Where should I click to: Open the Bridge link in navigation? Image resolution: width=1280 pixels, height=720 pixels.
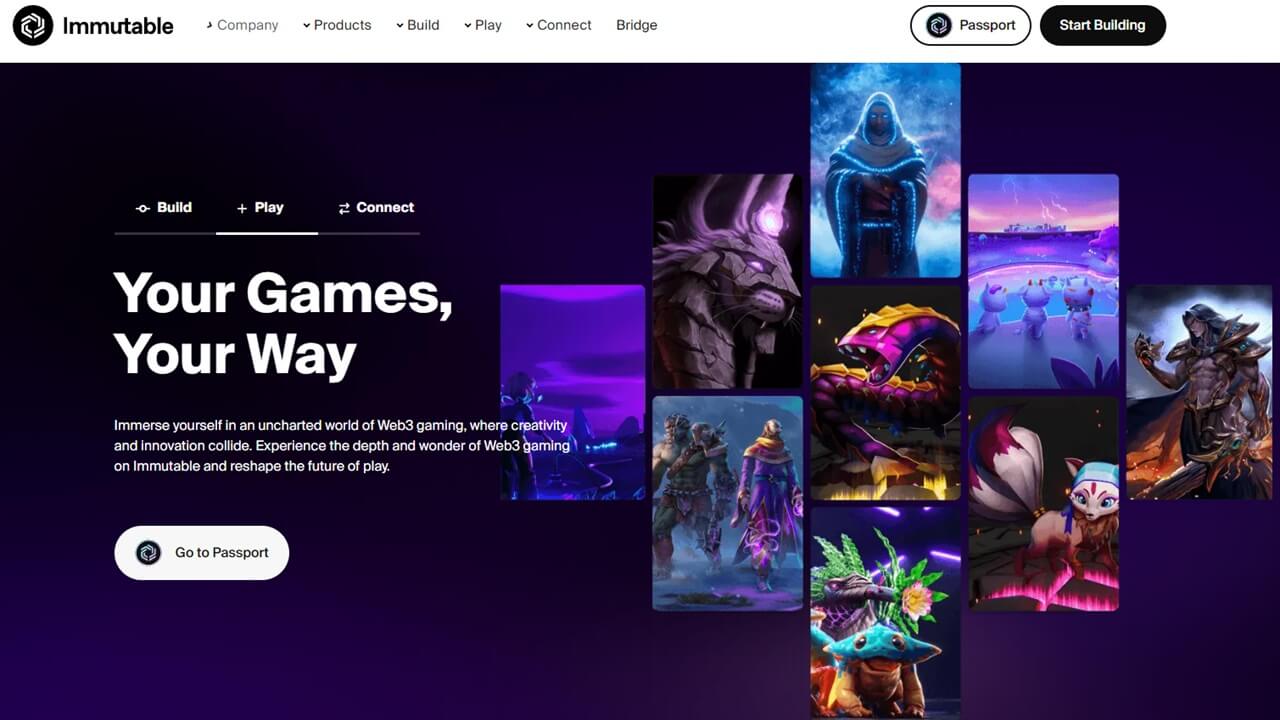(x=637, y=25)
